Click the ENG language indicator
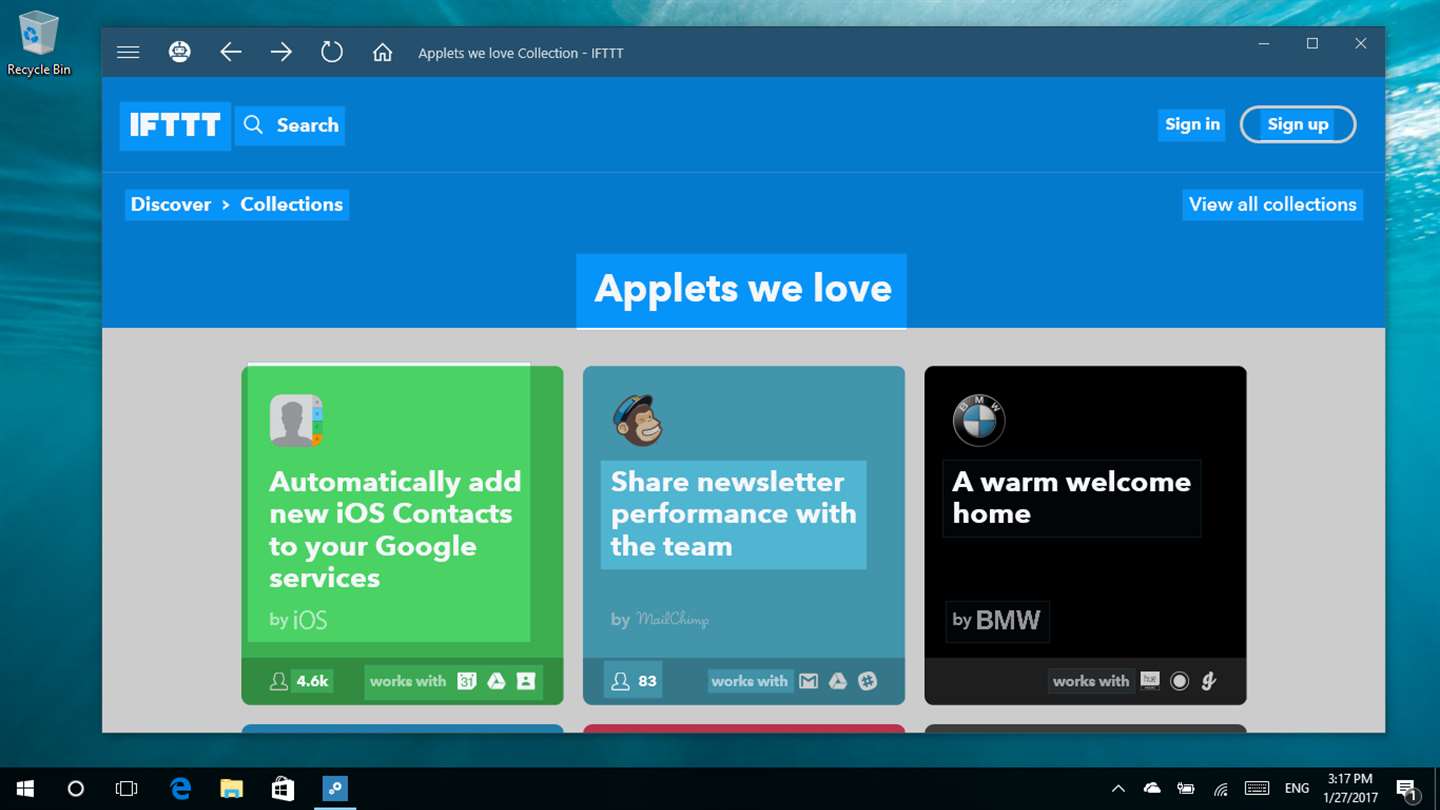This screenshot has width=1440, height=810. pos(1297,789)
